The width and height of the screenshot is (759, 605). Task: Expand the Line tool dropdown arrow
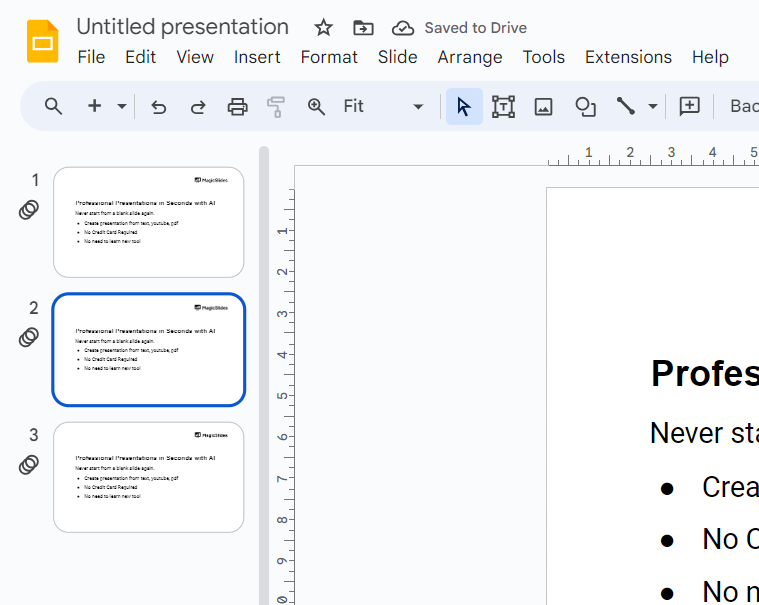click(x=653, y=106)
